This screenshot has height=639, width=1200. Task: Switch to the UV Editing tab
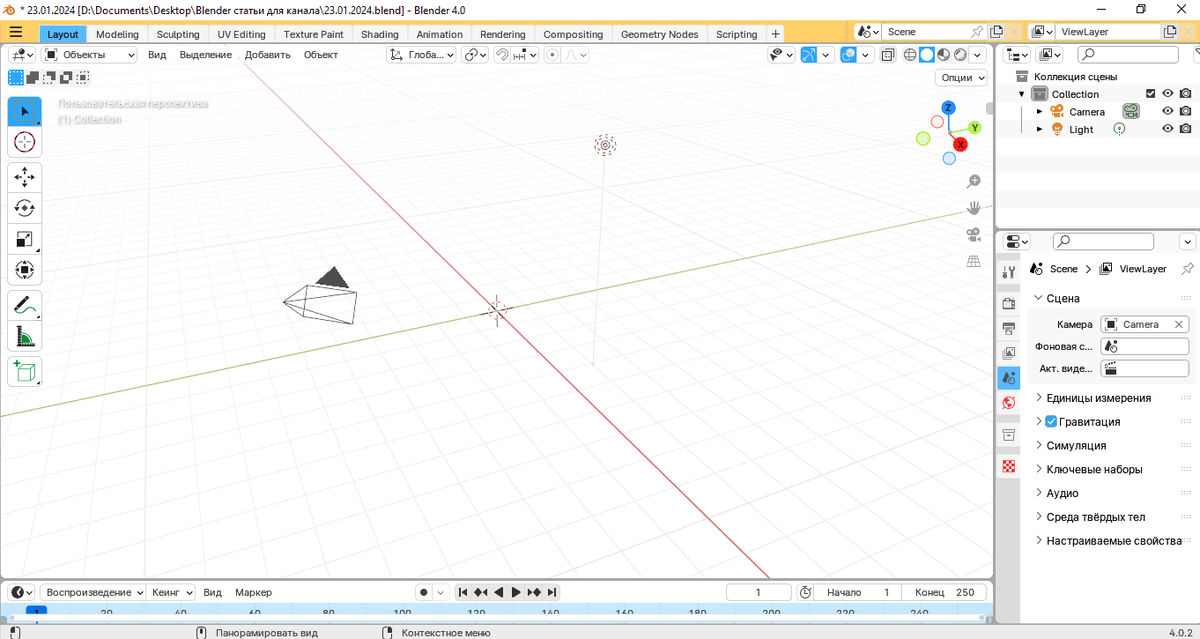tap(241, 34)
